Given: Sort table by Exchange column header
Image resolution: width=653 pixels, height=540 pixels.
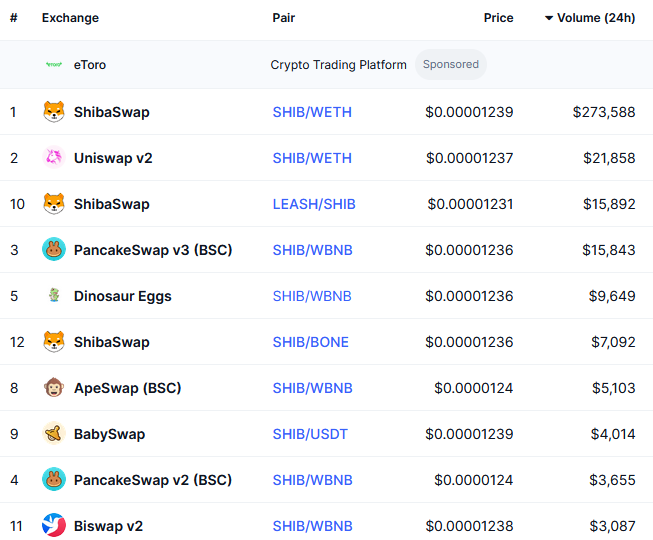Looking at the screenshot, I should [x=70, y=18].
